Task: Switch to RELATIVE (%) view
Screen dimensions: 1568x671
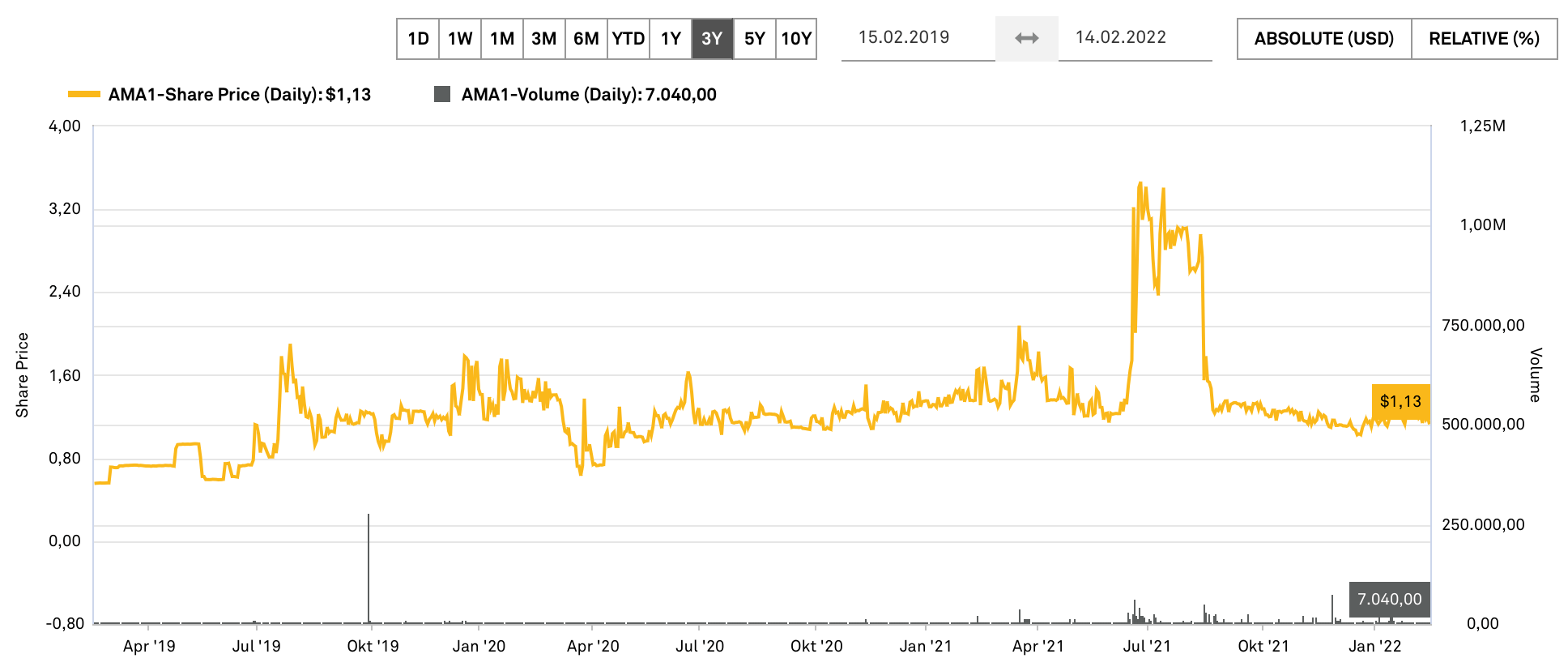Action: (1484, 39)
